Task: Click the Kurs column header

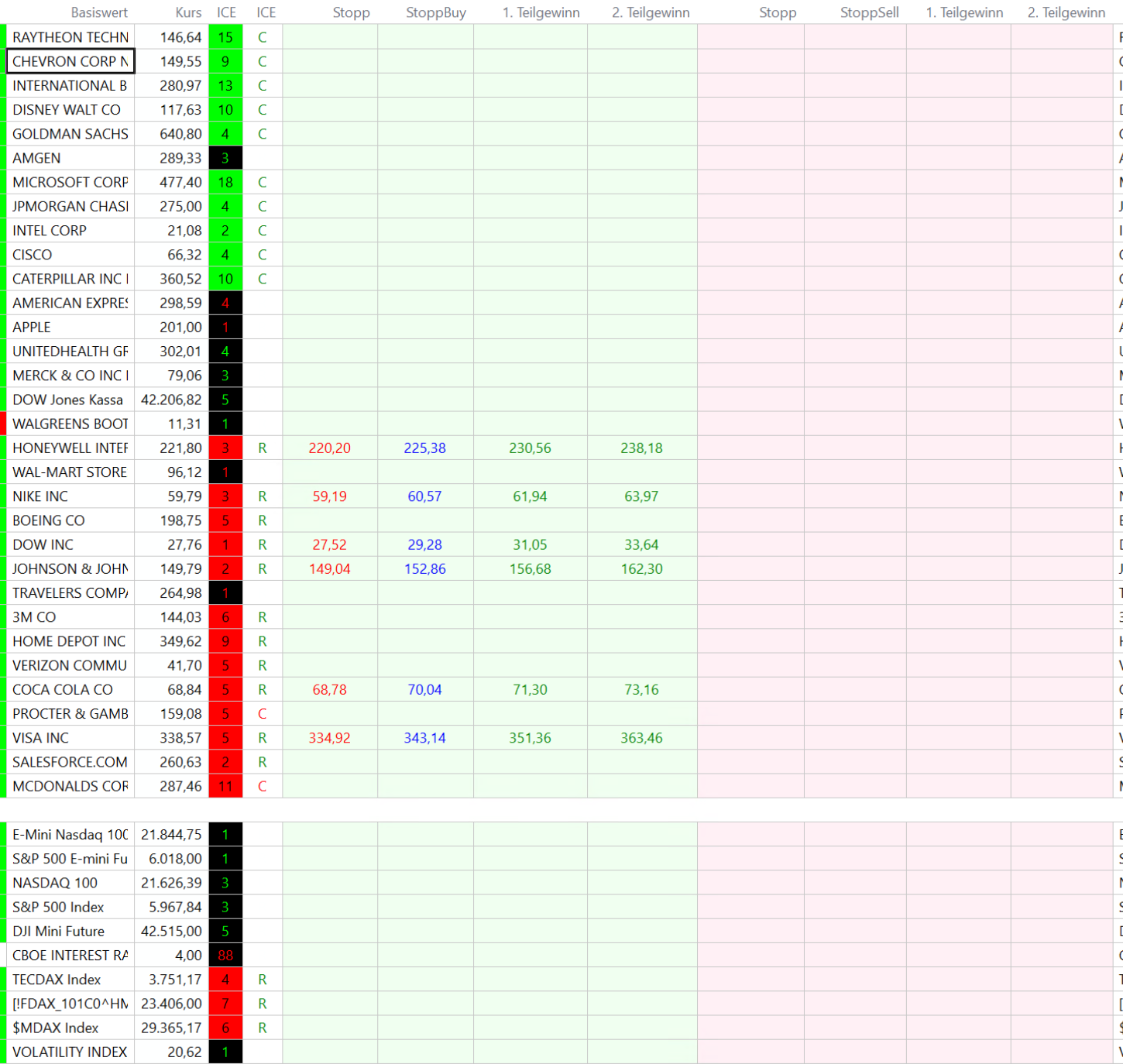Action: (x=188, y=12)
